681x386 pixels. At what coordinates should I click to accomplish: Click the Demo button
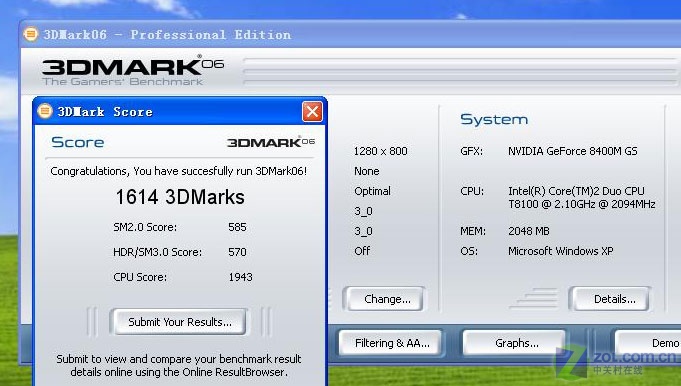click(648, 343)
